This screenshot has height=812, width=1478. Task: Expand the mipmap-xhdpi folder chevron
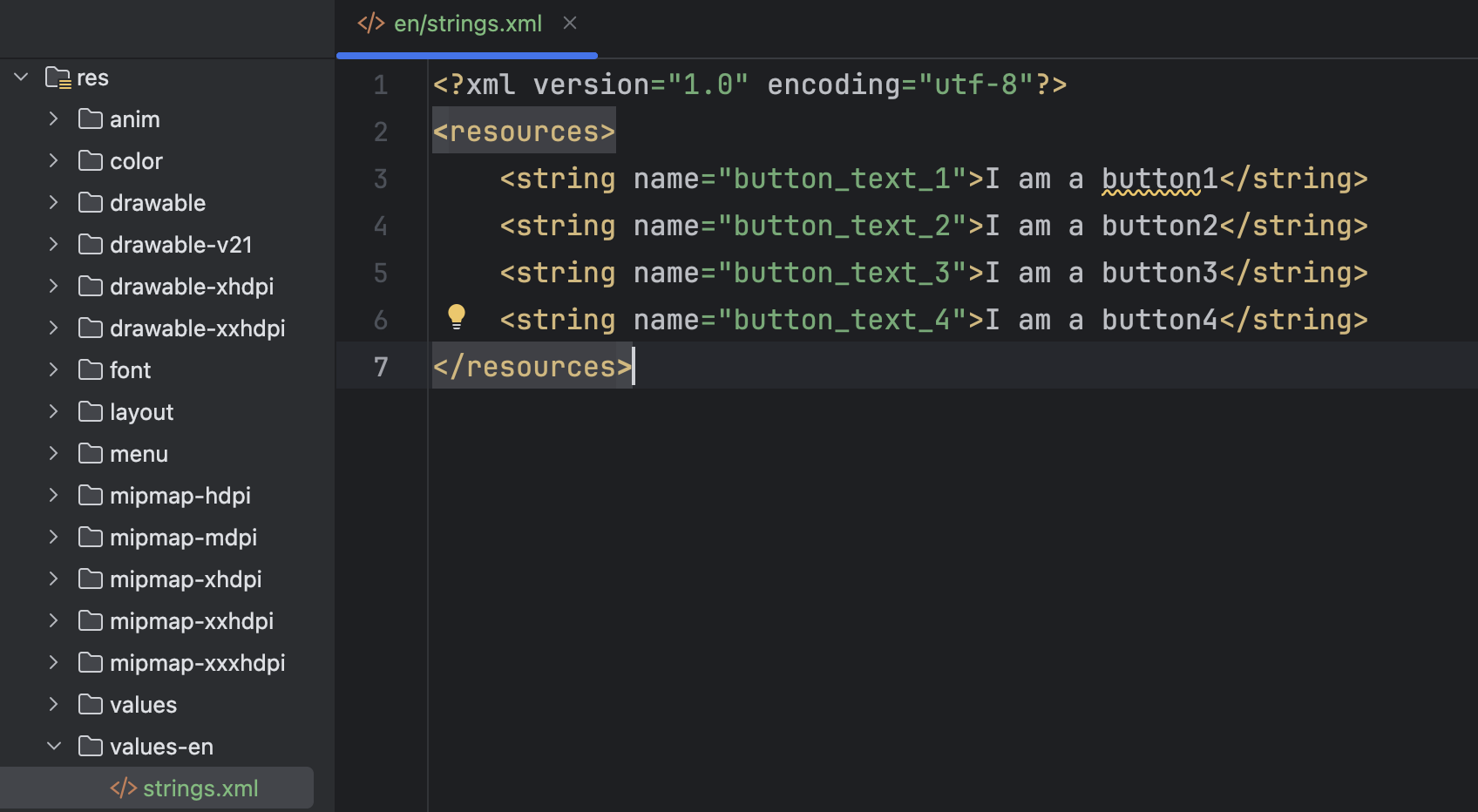54,579
